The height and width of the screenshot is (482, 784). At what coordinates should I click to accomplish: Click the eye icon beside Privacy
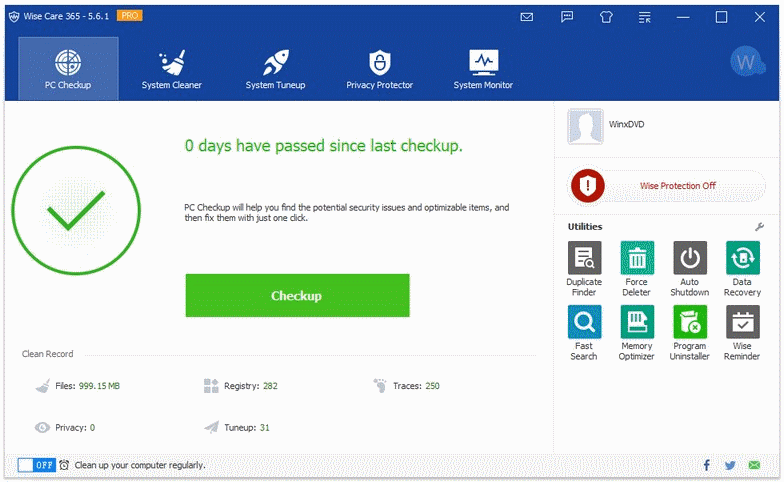(x=42, y=428)
